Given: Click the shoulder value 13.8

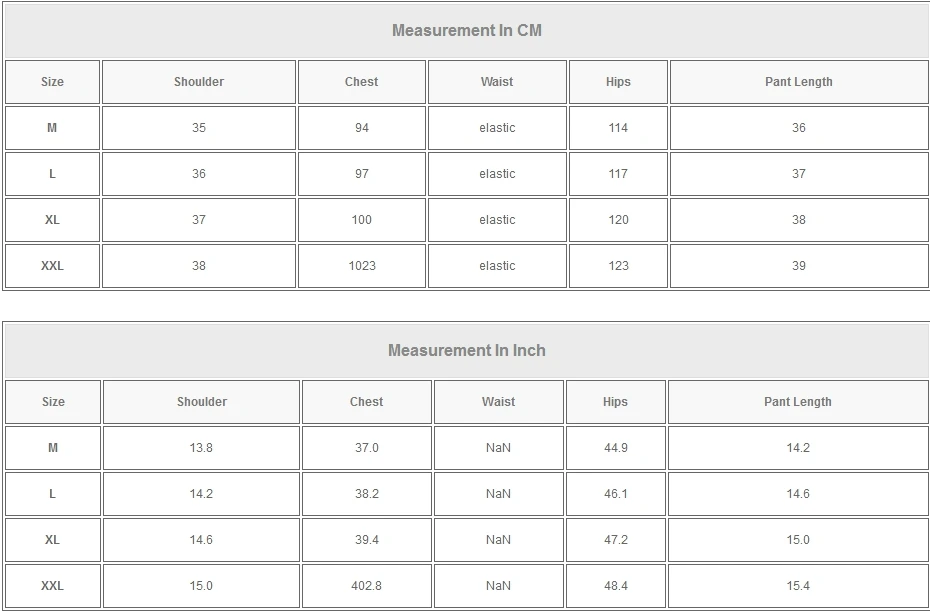Looking at the screenshot, I should 201,448.
